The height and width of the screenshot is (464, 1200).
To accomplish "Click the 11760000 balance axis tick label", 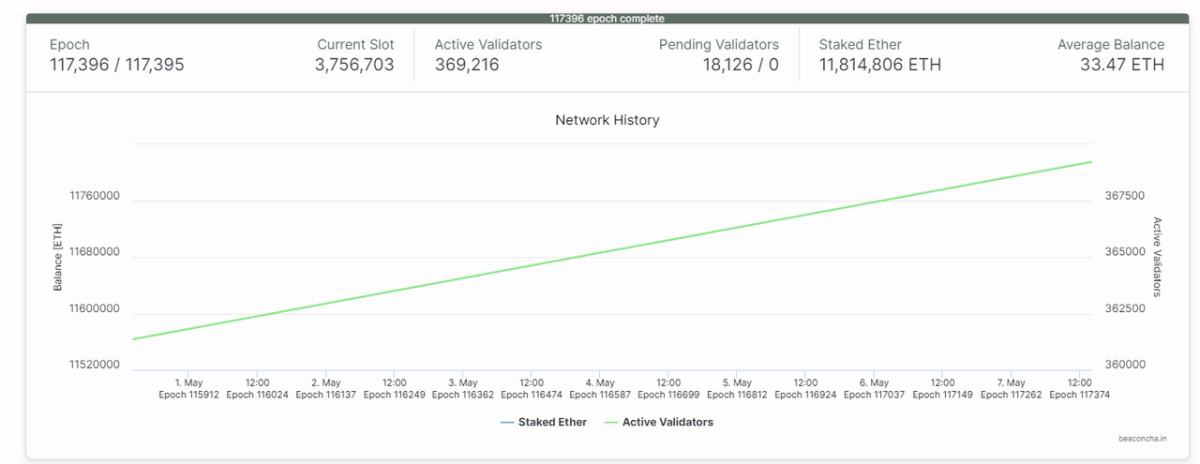I will [94, 196].
